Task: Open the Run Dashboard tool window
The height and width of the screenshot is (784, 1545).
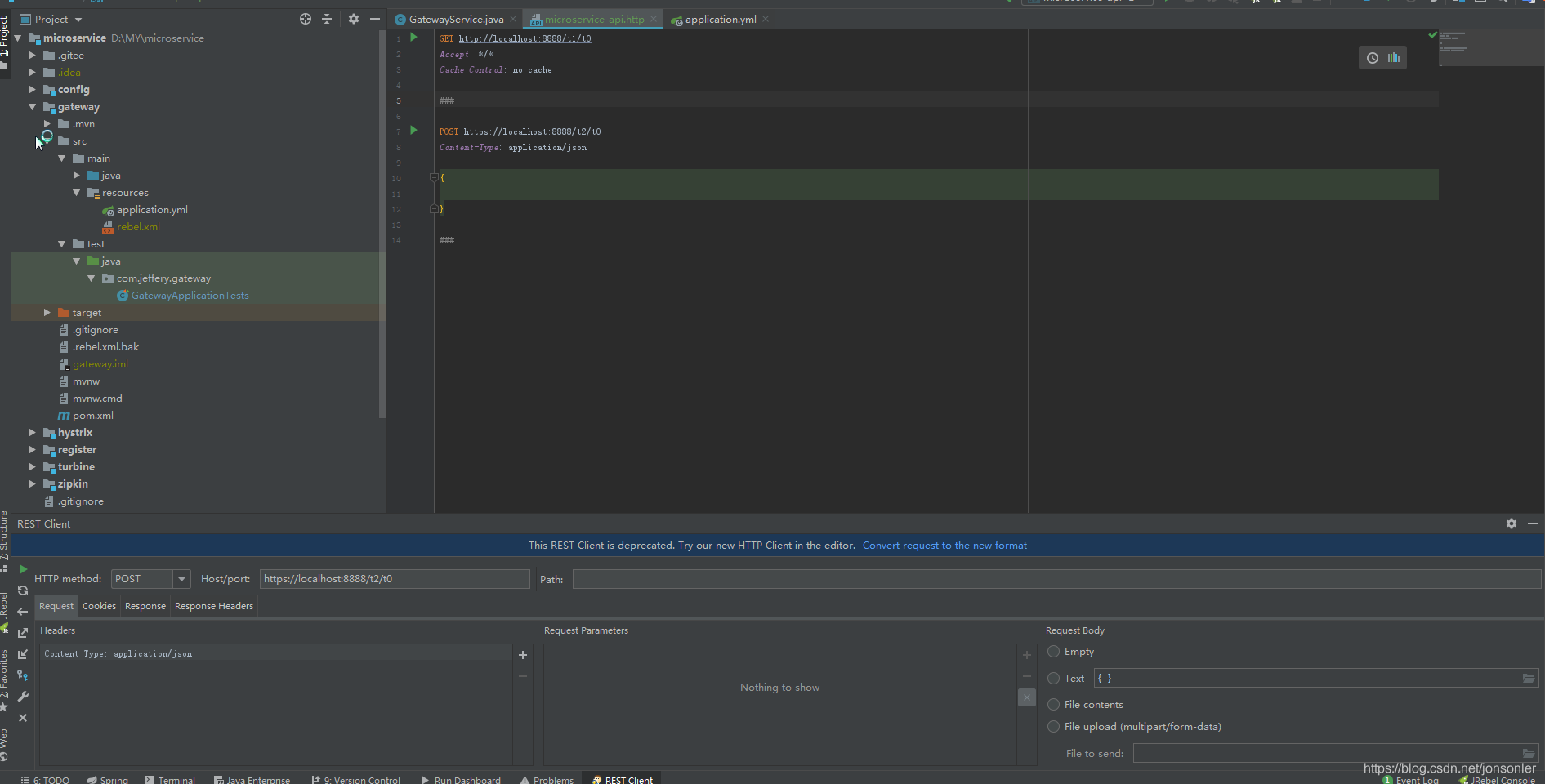Action: 461,780
